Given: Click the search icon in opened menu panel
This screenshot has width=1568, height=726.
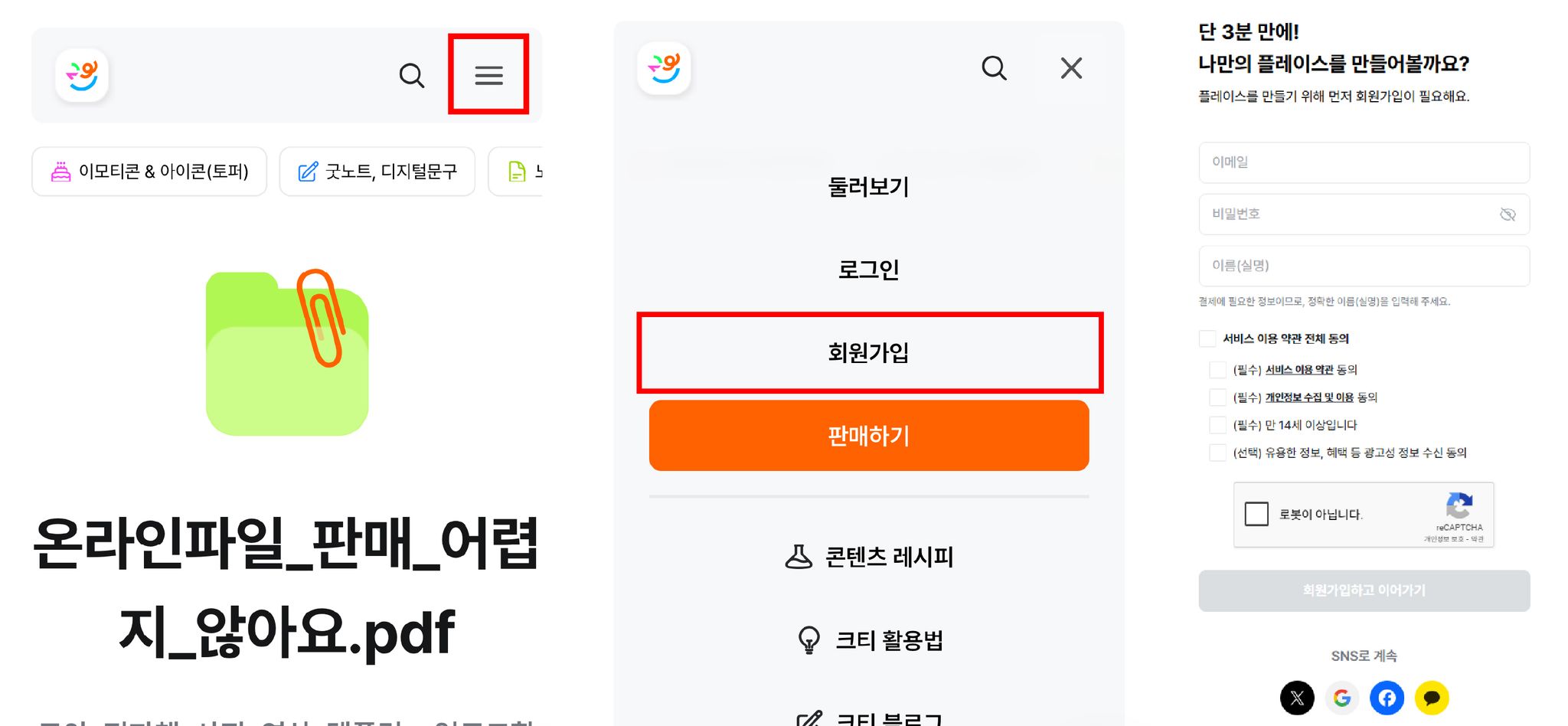Looking at the screenshot, I should tap(994, 68).
